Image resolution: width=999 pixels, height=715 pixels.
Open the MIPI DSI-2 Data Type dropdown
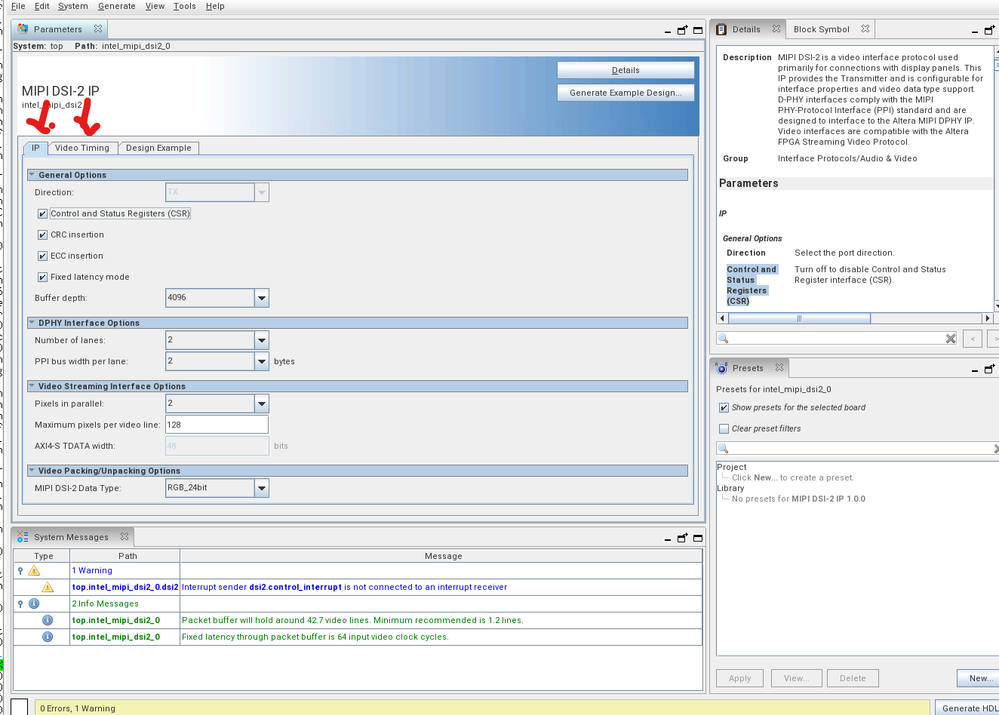pyautogui.click(x=261, y=488)
